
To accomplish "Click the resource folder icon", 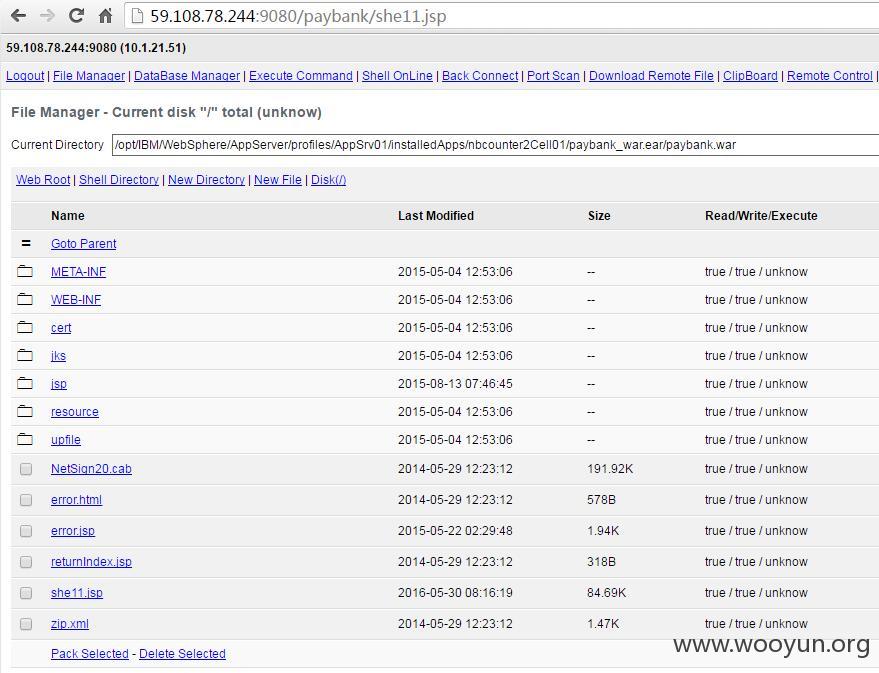I will pos(25,411).
